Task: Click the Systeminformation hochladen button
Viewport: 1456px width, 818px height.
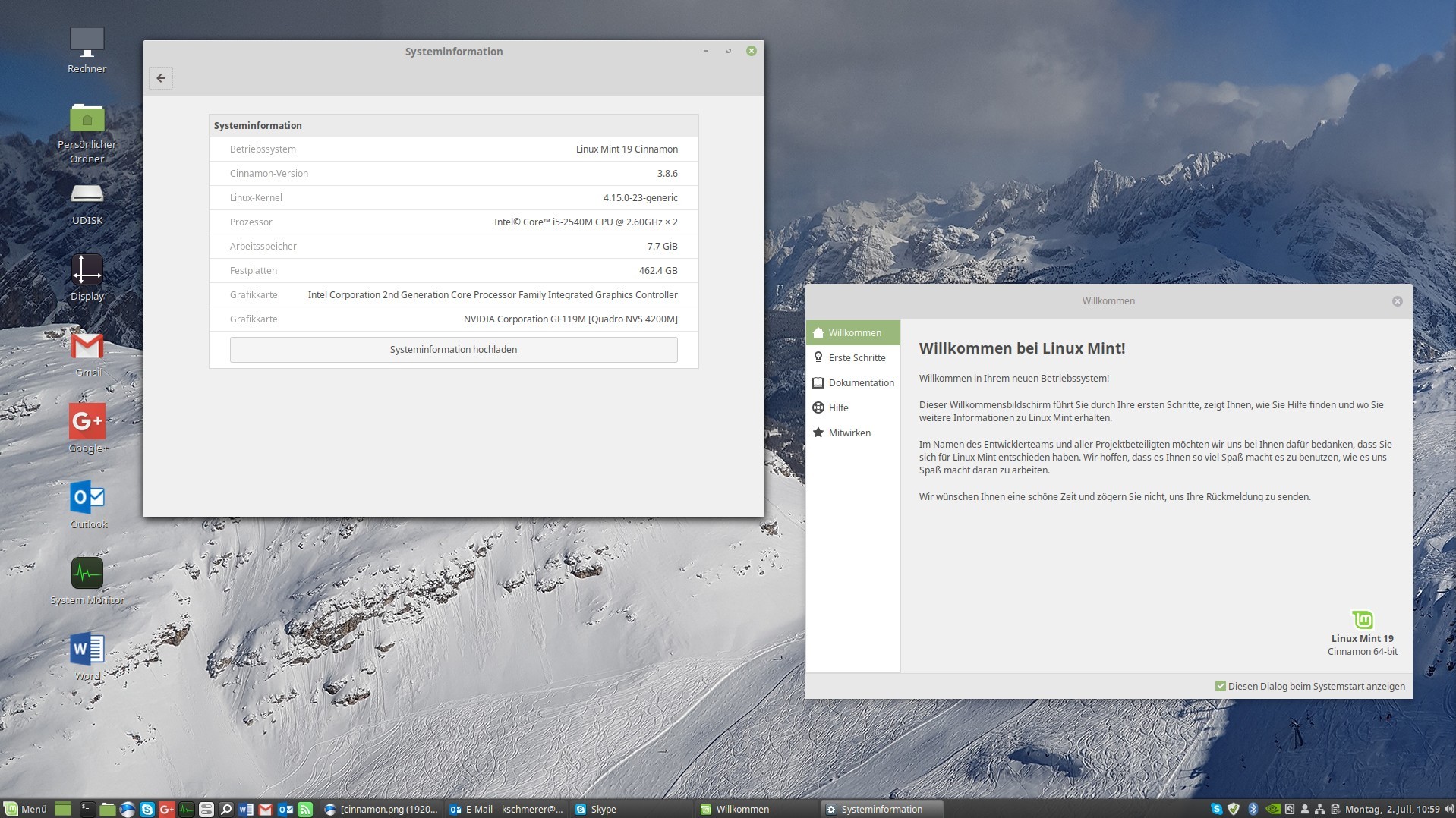Action: [453, 349]
